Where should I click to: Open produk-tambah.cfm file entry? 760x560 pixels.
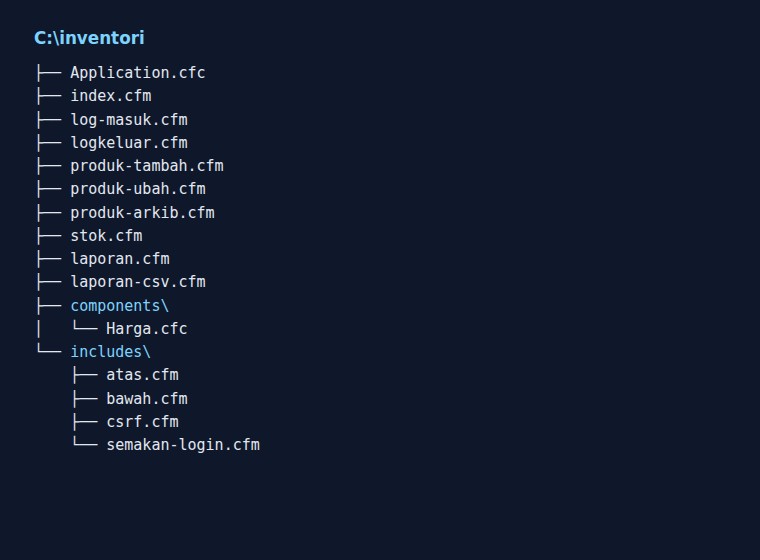point(147,166)
